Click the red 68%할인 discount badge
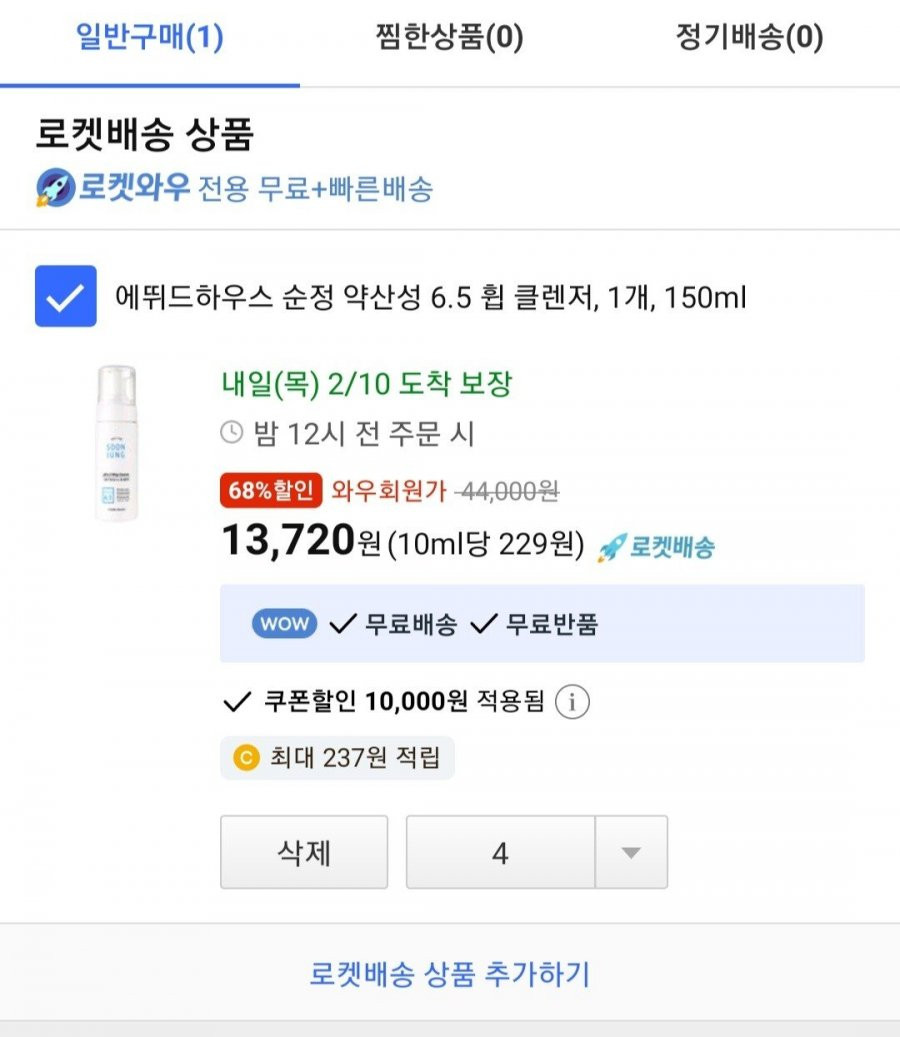Image resolution: width=900 pixels, height=1037 pixels. click(x=271, y=490)
